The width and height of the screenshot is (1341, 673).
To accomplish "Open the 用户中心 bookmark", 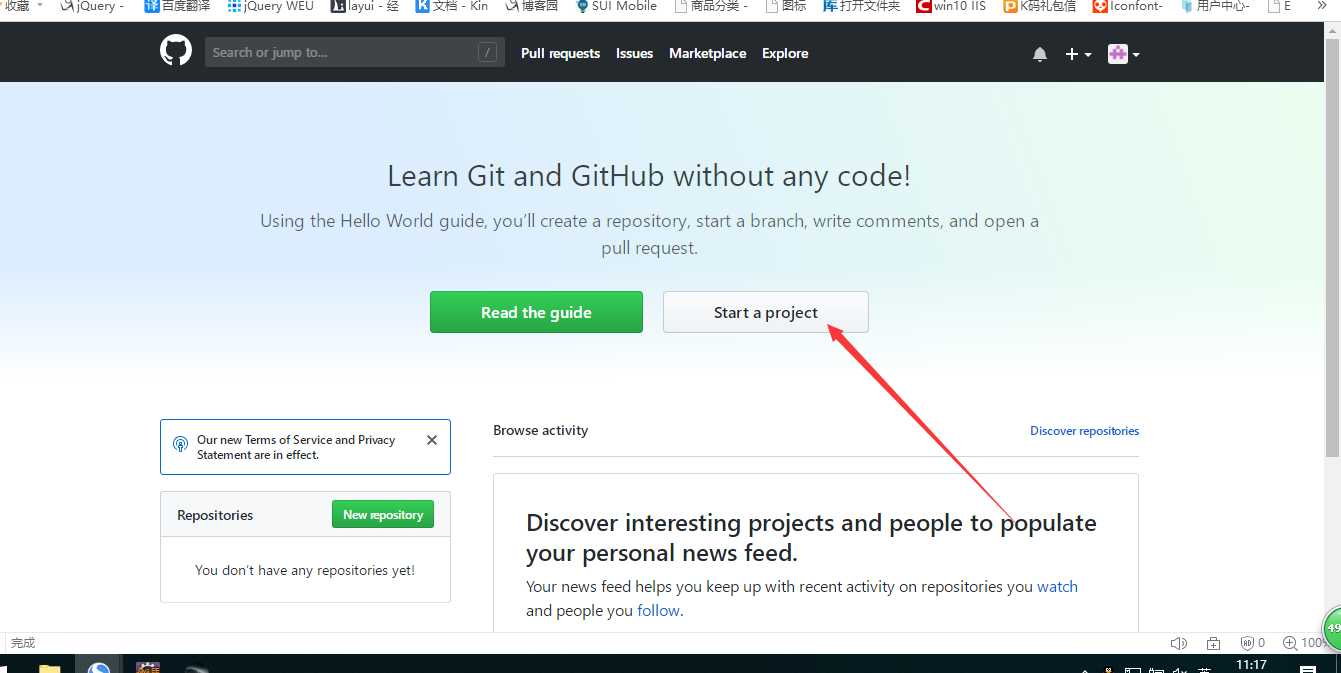I will (x=1215, y=6).
